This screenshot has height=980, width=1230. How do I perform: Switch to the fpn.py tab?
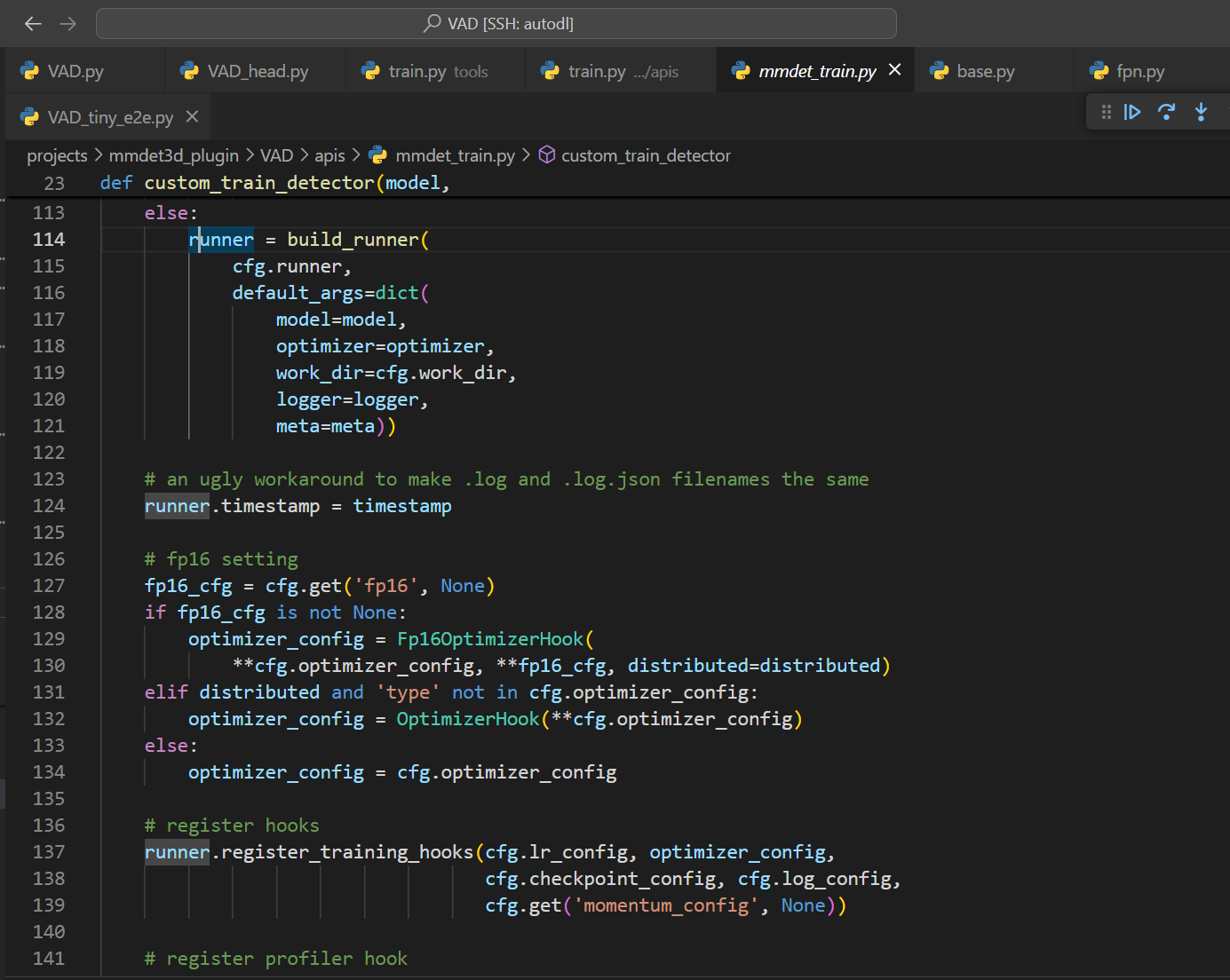(x=1139, y=72)
